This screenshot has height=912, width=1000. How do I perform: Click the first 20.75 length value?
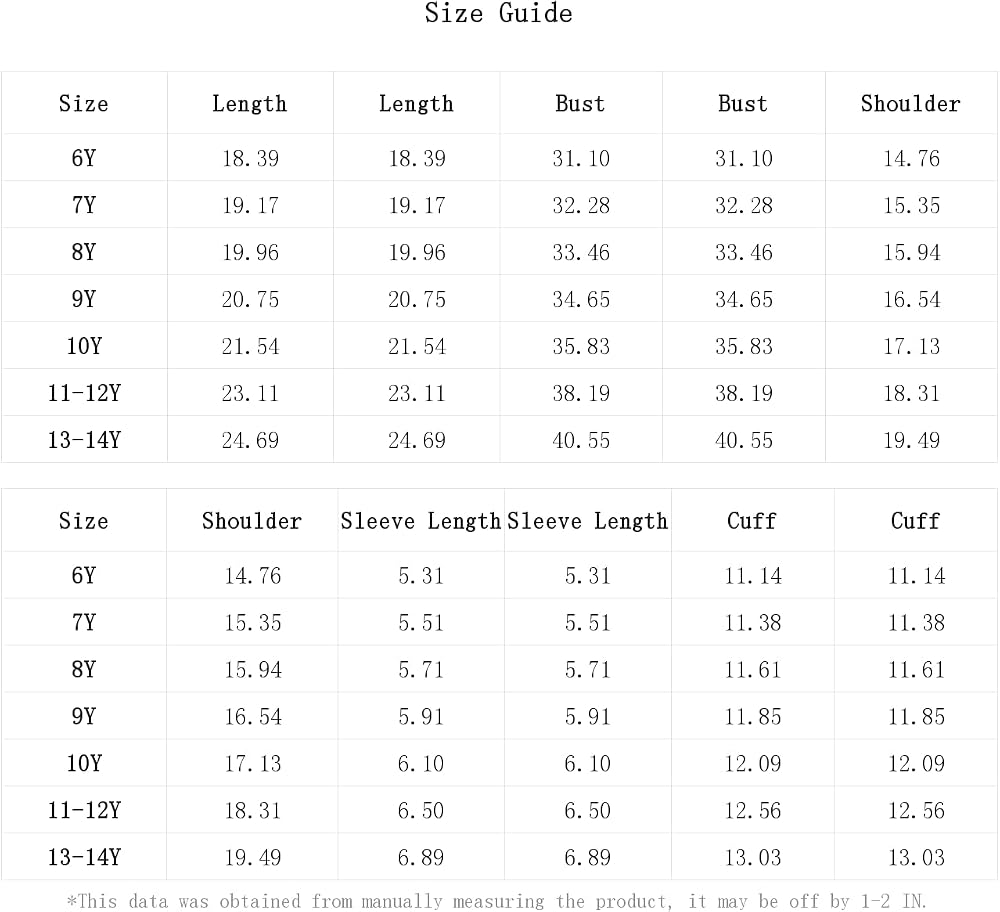(x=250, y=300)
